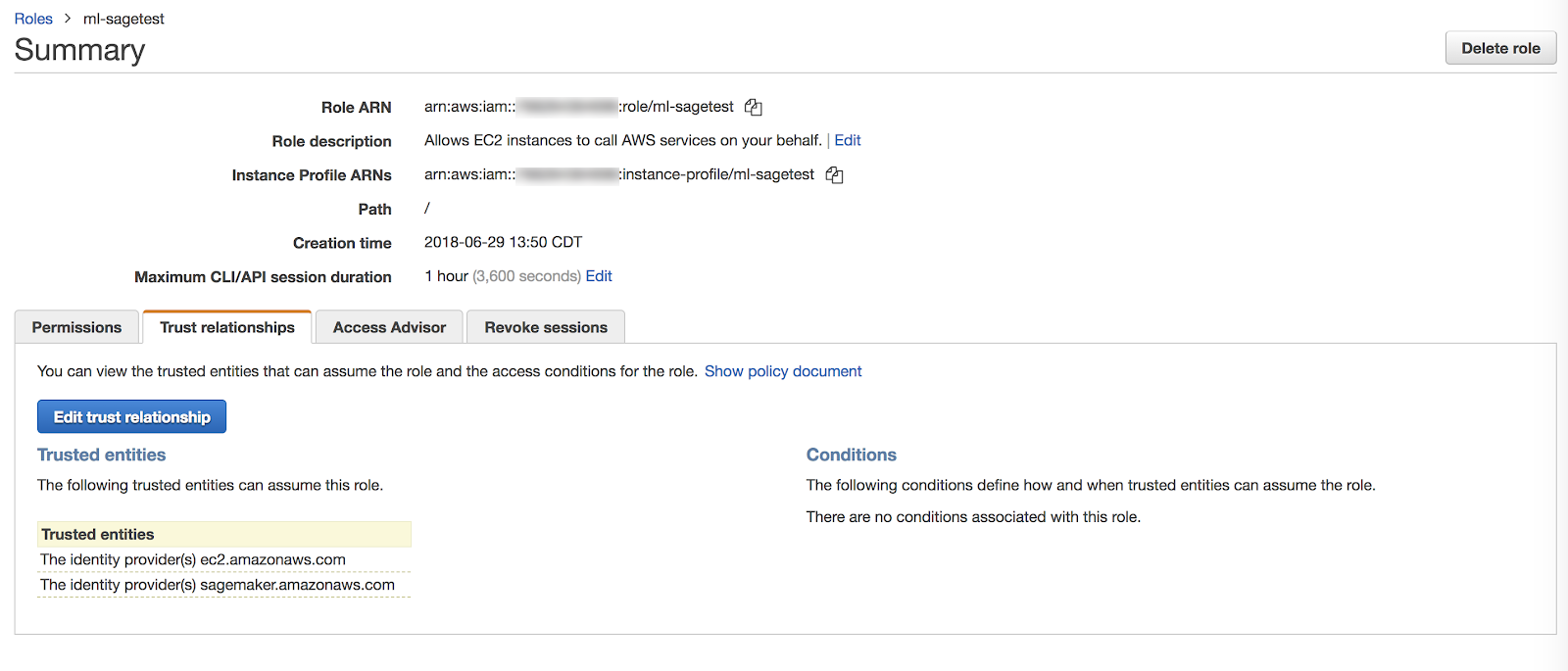The width and height of the screenshot is (1568, 671).
Task: Click the Conditions section heading
Action: click(851, 455)
